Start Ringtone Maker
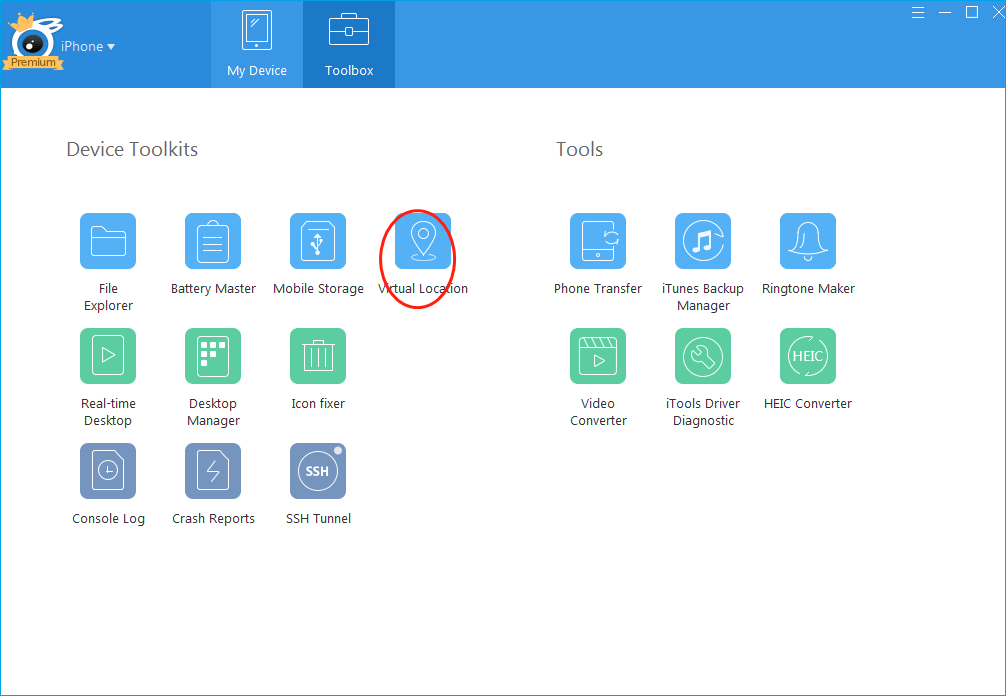Image resolution: width=1006 pixels, height=696 pixels. tap(808, 241)
